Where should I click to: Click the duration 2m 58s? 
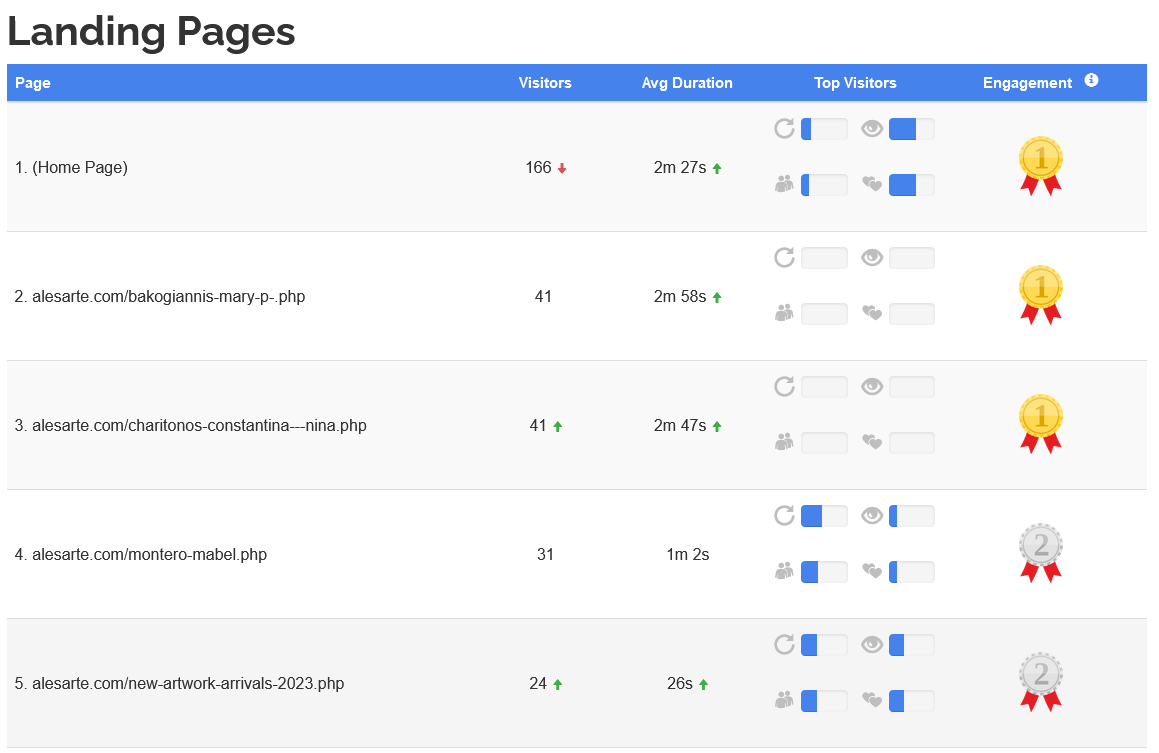coord(679,296)
